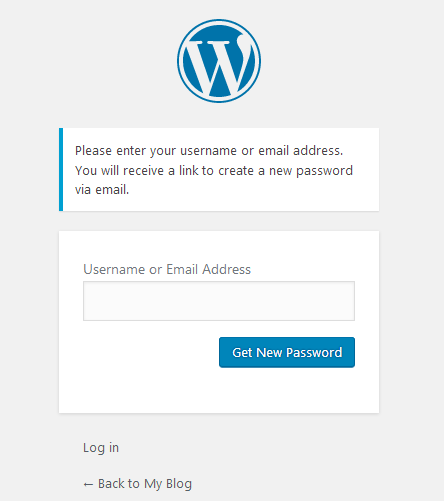Follow the Back to My Blog link

[x=137, y=484]
